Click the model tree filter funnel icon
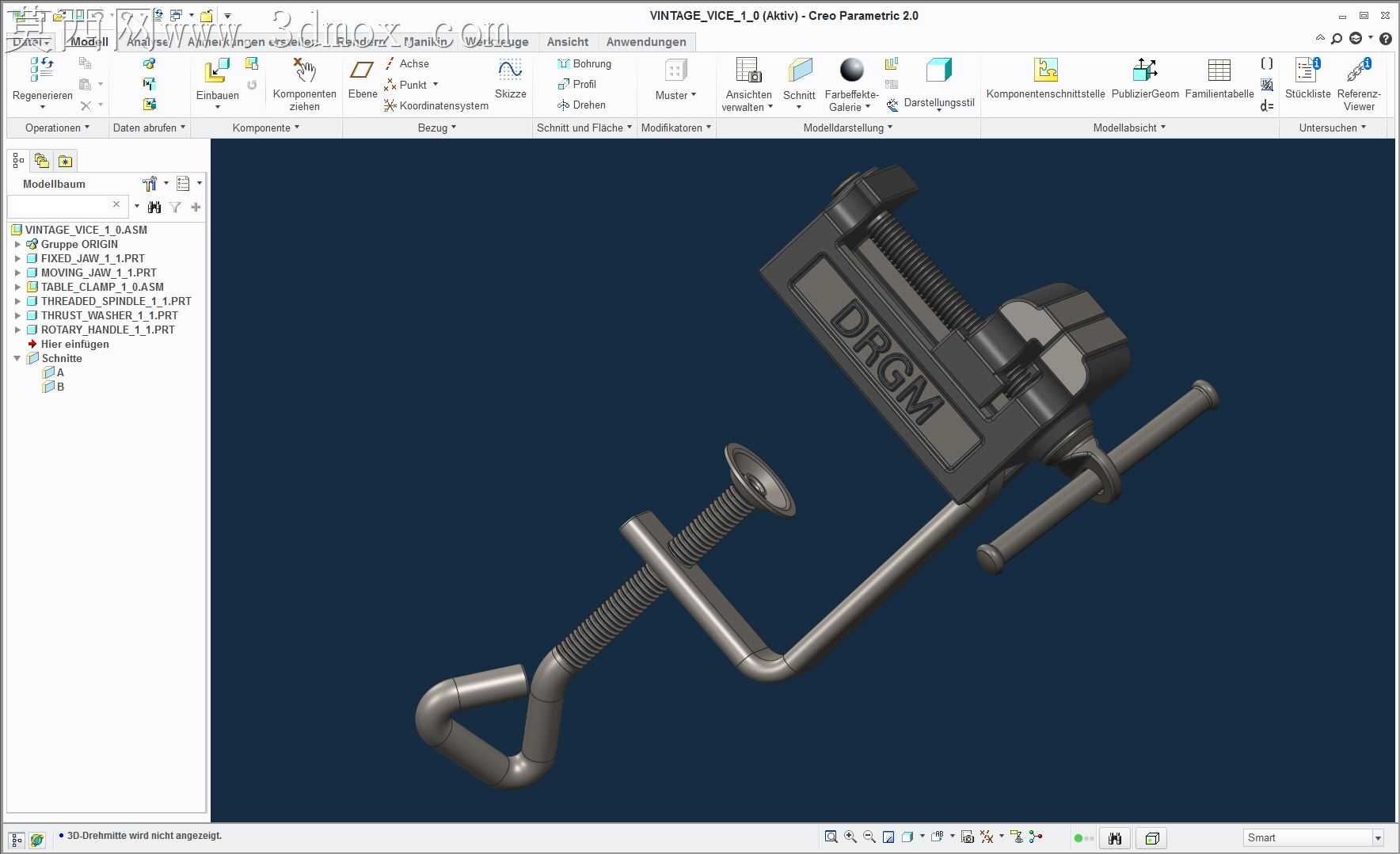The width and height of the screenshot is (1400, 854). 175,207
